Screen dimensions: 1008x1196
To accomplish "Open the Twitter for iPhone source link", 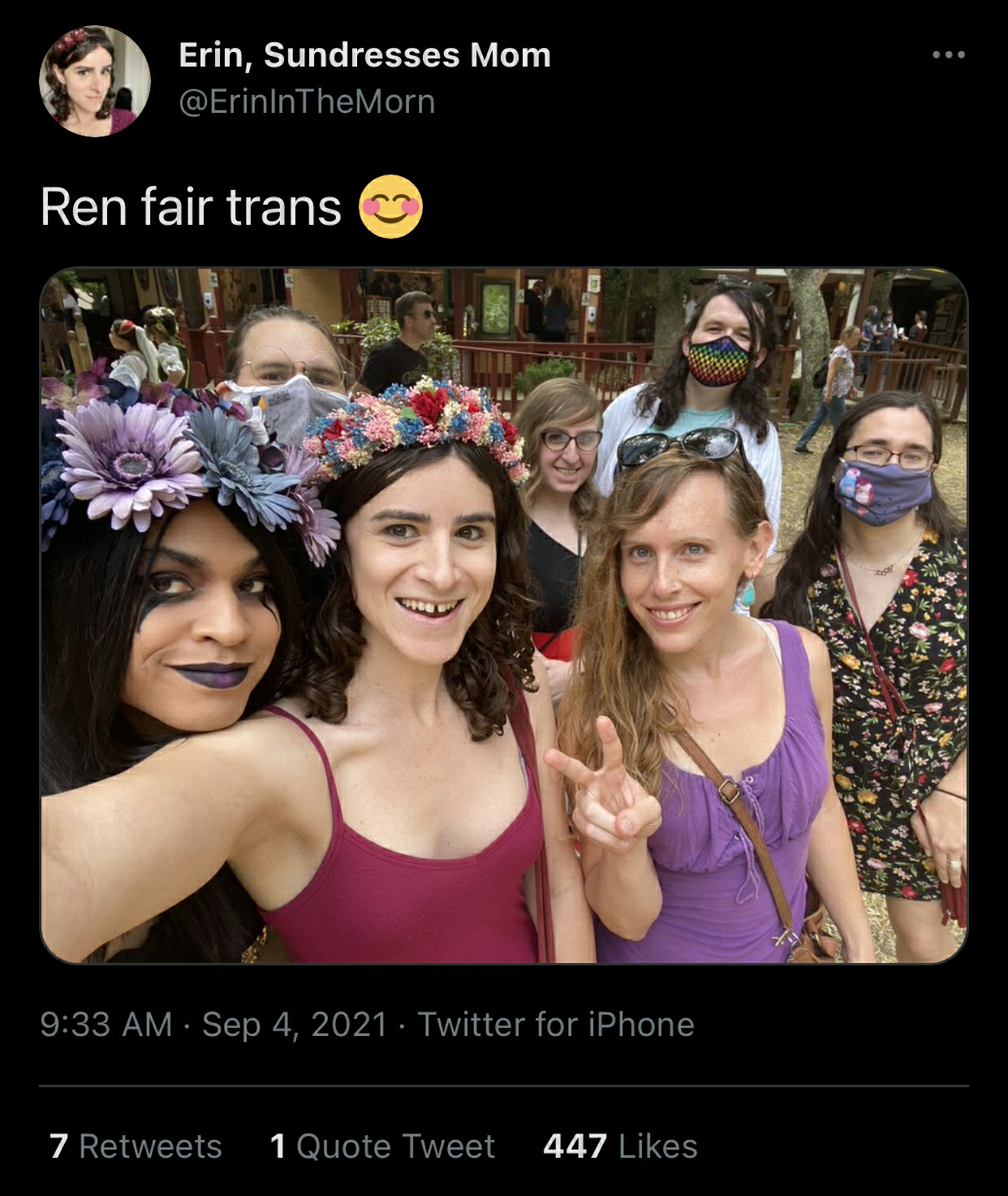I will [x=556, y=1025].
